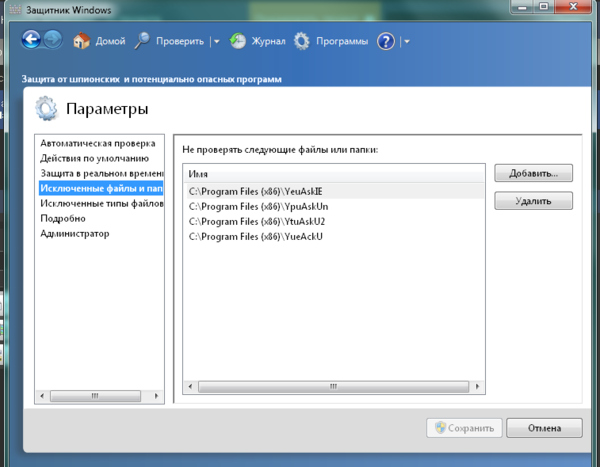Click the Forward navigation arrow
Viewport: 600px width, 467px height.
53,40
